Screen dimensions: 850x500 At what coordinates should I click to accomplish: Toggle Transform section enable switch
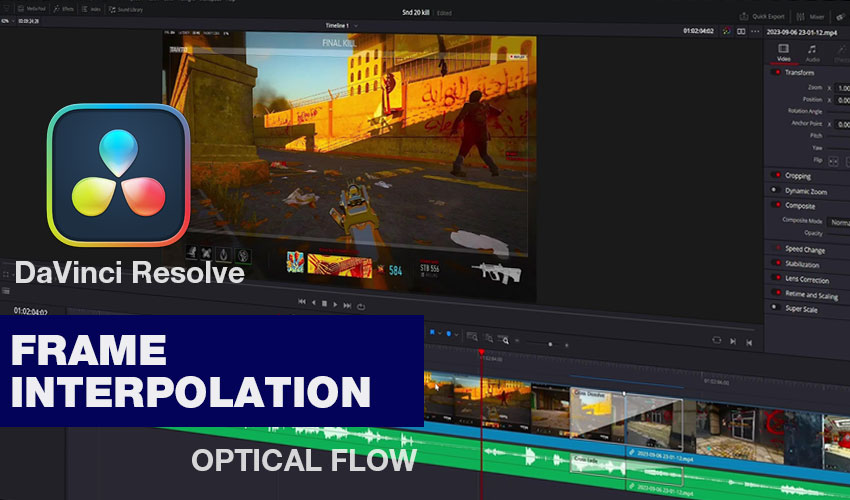776,72
